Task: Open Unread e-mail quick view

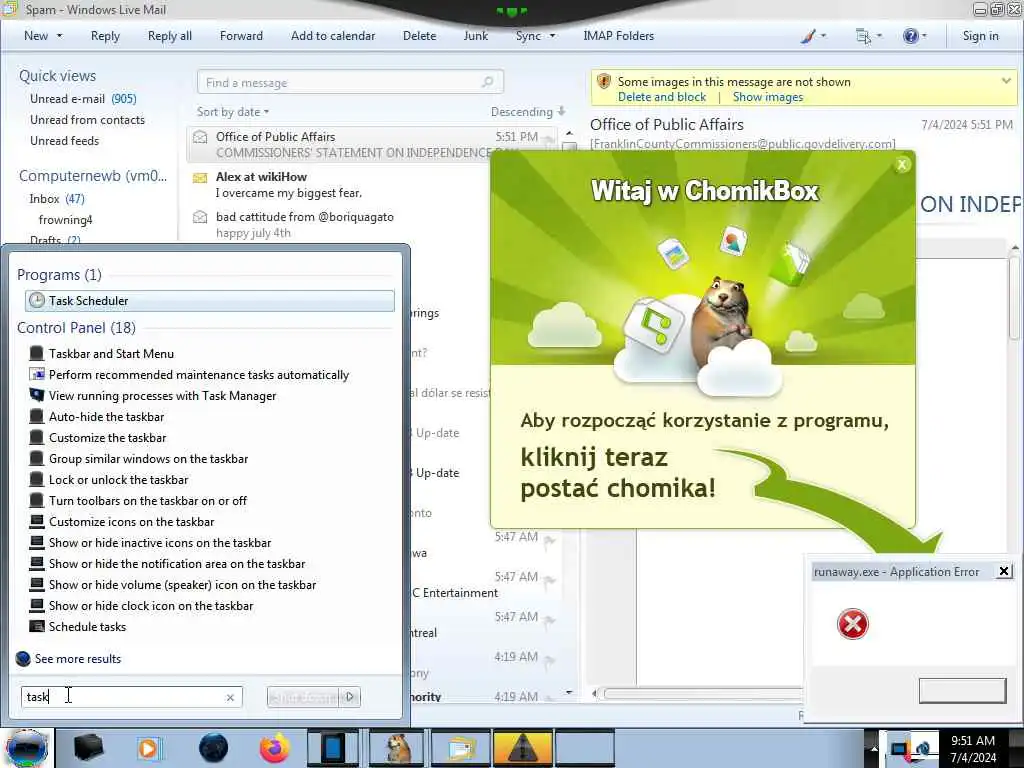Action: click(x=83, y=99)
